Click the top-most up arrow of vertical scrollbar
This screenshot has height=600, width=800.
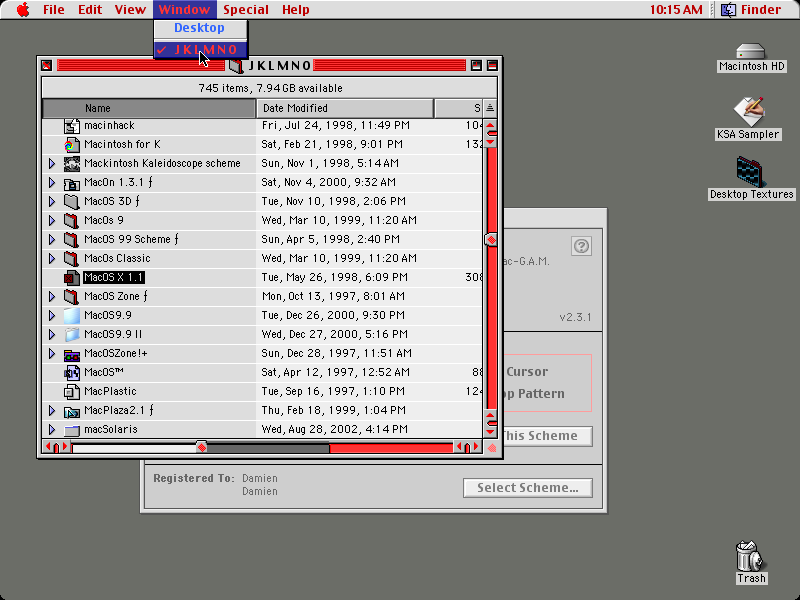coord(491,124)
